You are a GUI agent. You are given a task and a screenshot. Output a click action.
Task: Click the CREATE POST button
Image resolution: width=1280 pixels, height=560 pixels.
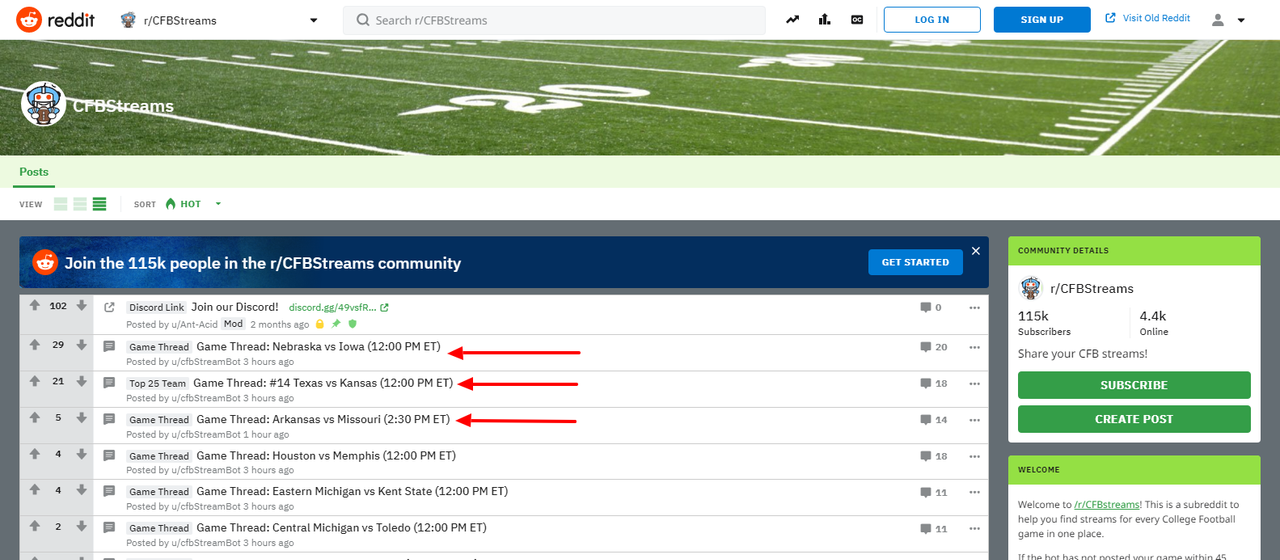1134,419
